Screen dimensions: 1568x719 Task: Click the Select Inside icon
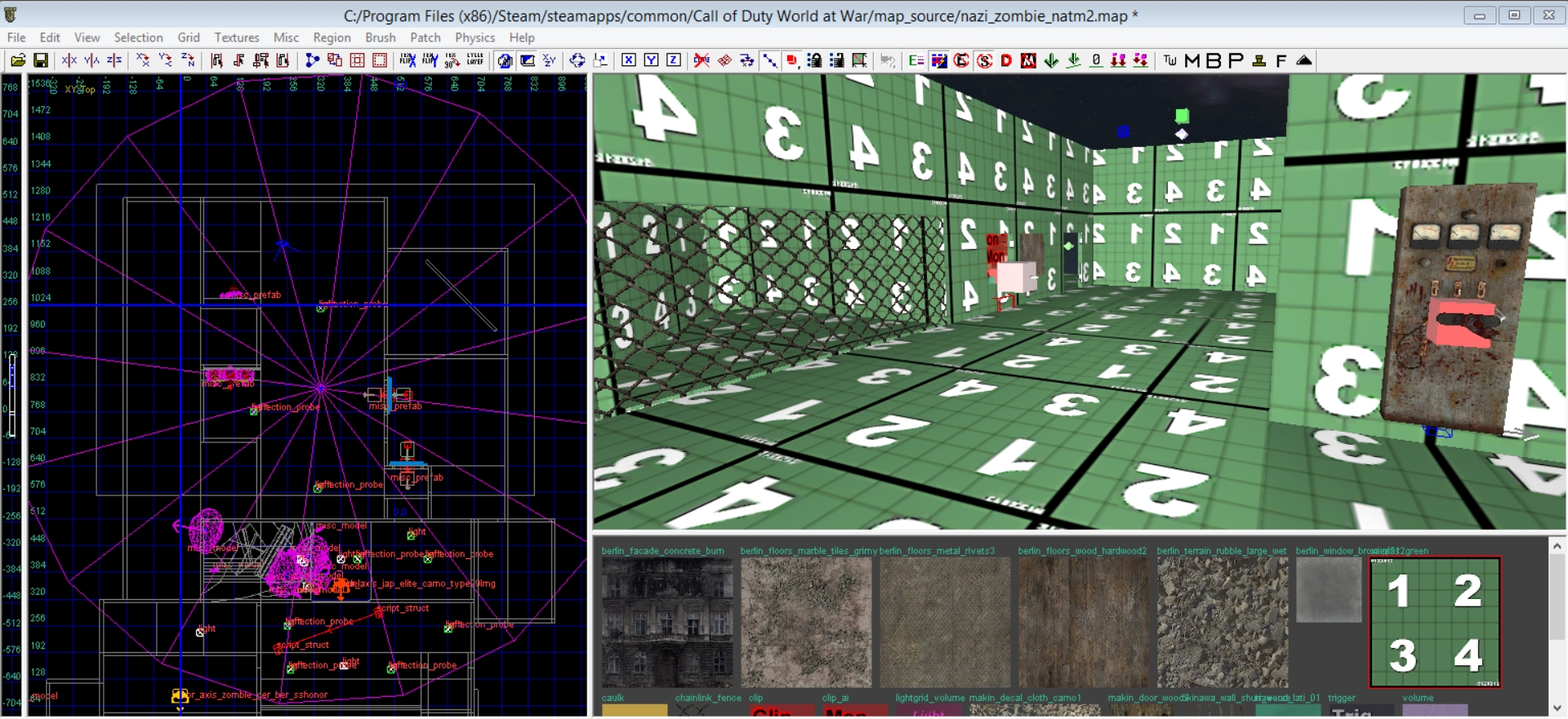(283, 60)
